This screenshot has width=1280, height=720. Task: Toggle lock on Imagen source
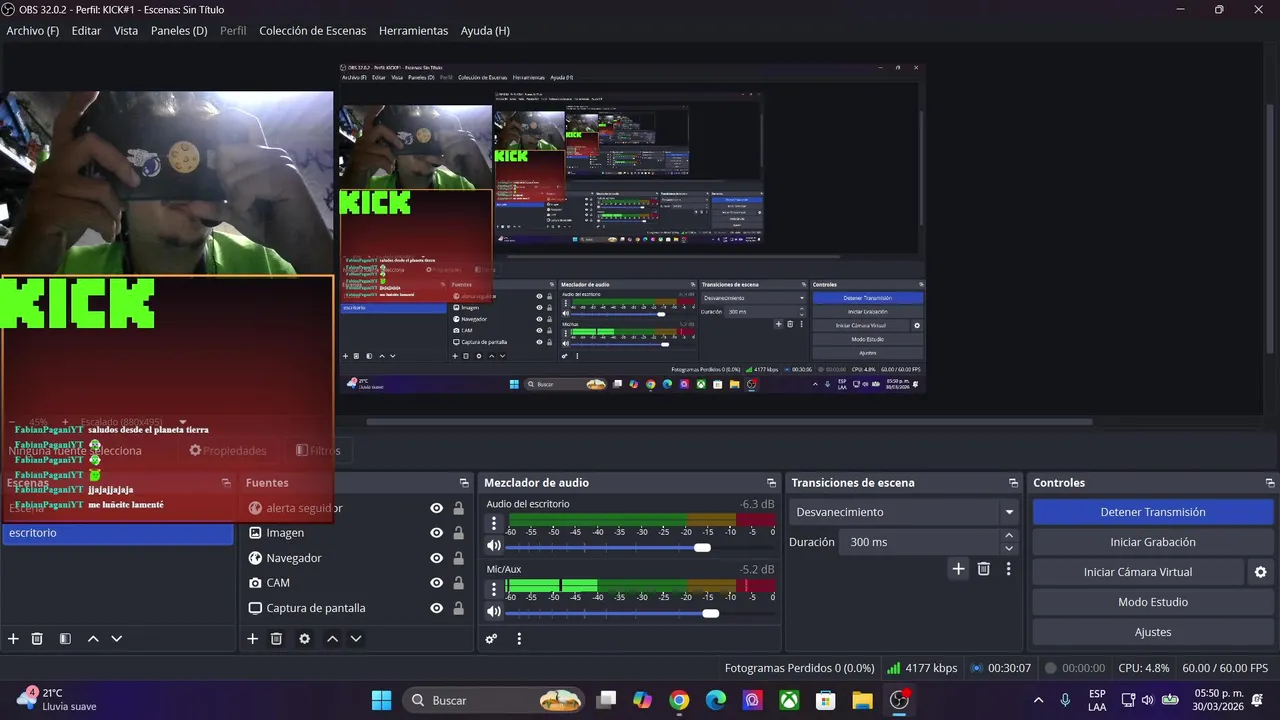pos(459,533)
